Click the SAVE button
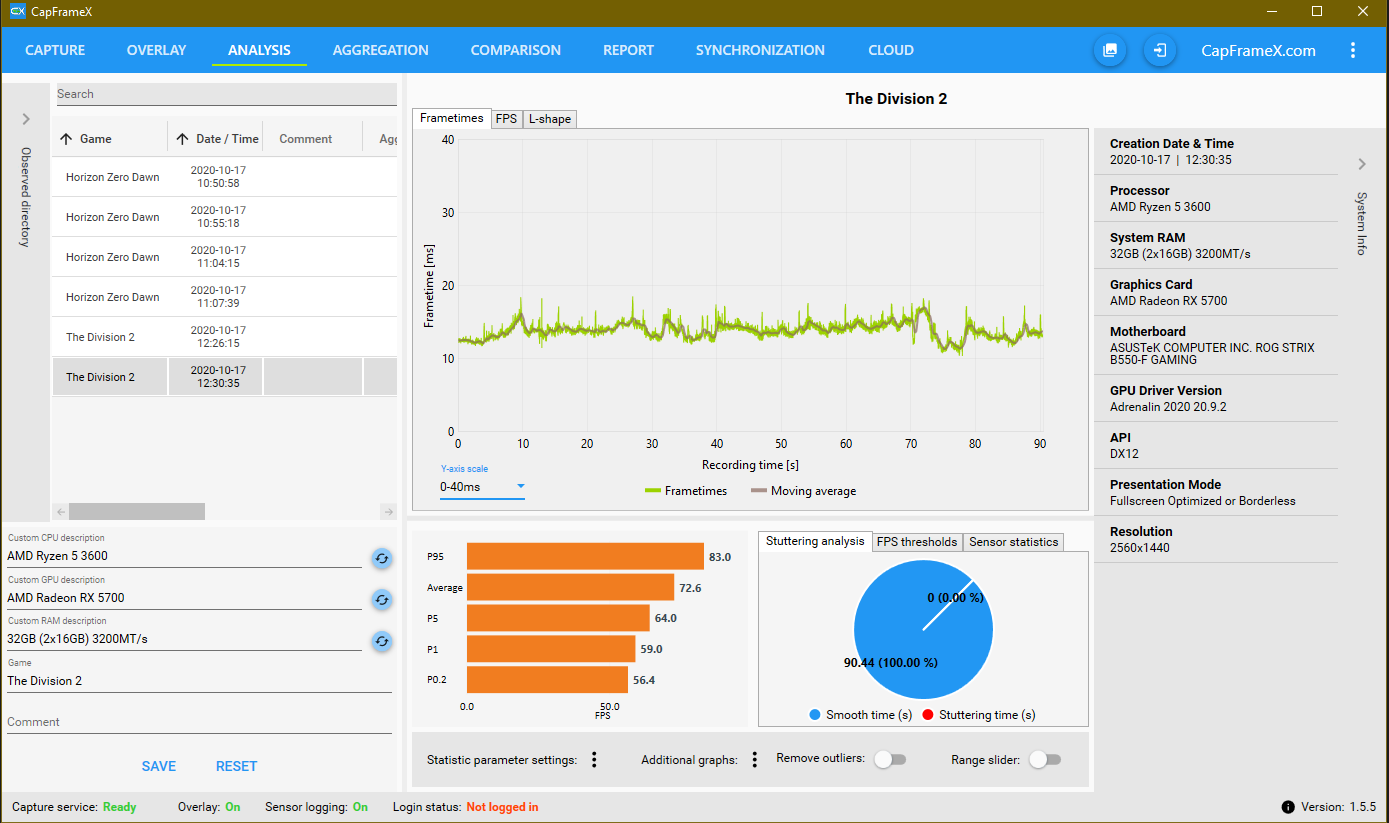The height and width of the screenshot is (823, 1389). click(159, 766)
